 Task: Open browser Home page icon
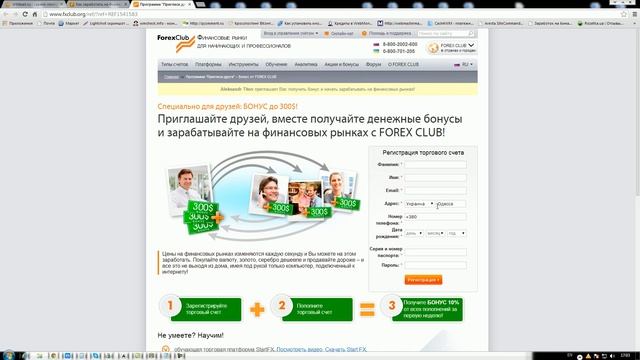pos(35,14)
